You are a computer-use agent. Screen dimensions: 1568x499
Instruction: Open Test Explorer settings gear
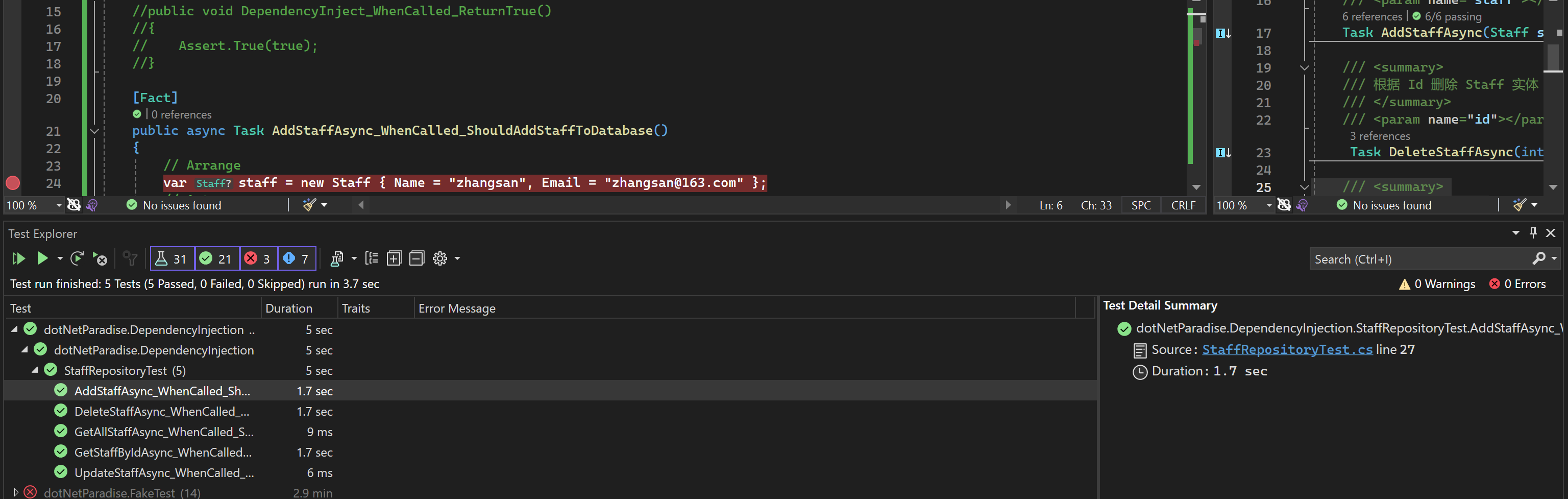click(x=439, y=258)
